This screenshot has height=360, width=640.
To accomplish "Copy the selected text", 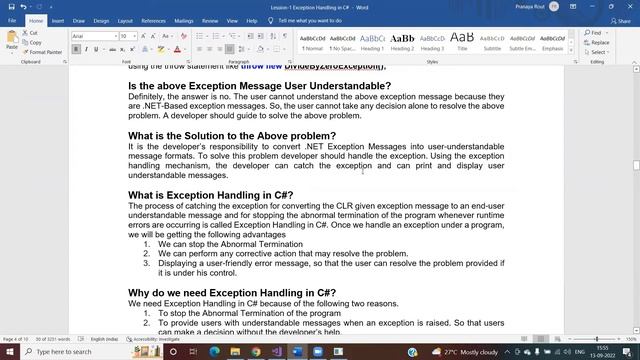I will [32, 42].
